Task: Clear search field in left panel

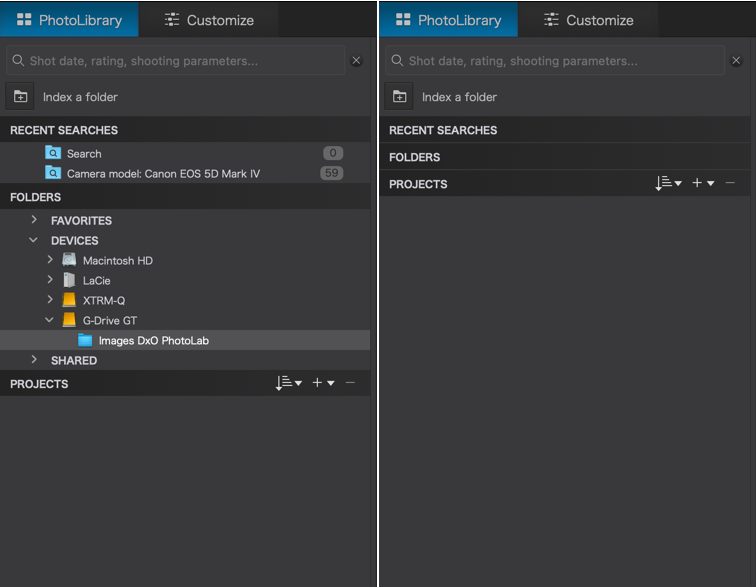Action: coord(356,60)
